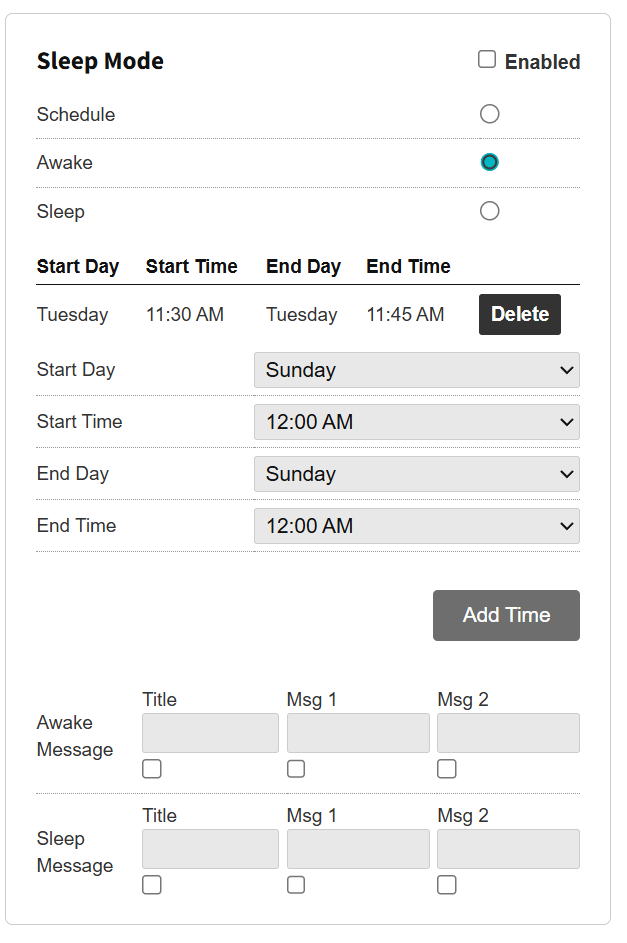Select the Awake radio button
The width and height of the screenshot is (627, 943).
pyautogui.click(x=489, y=162)
